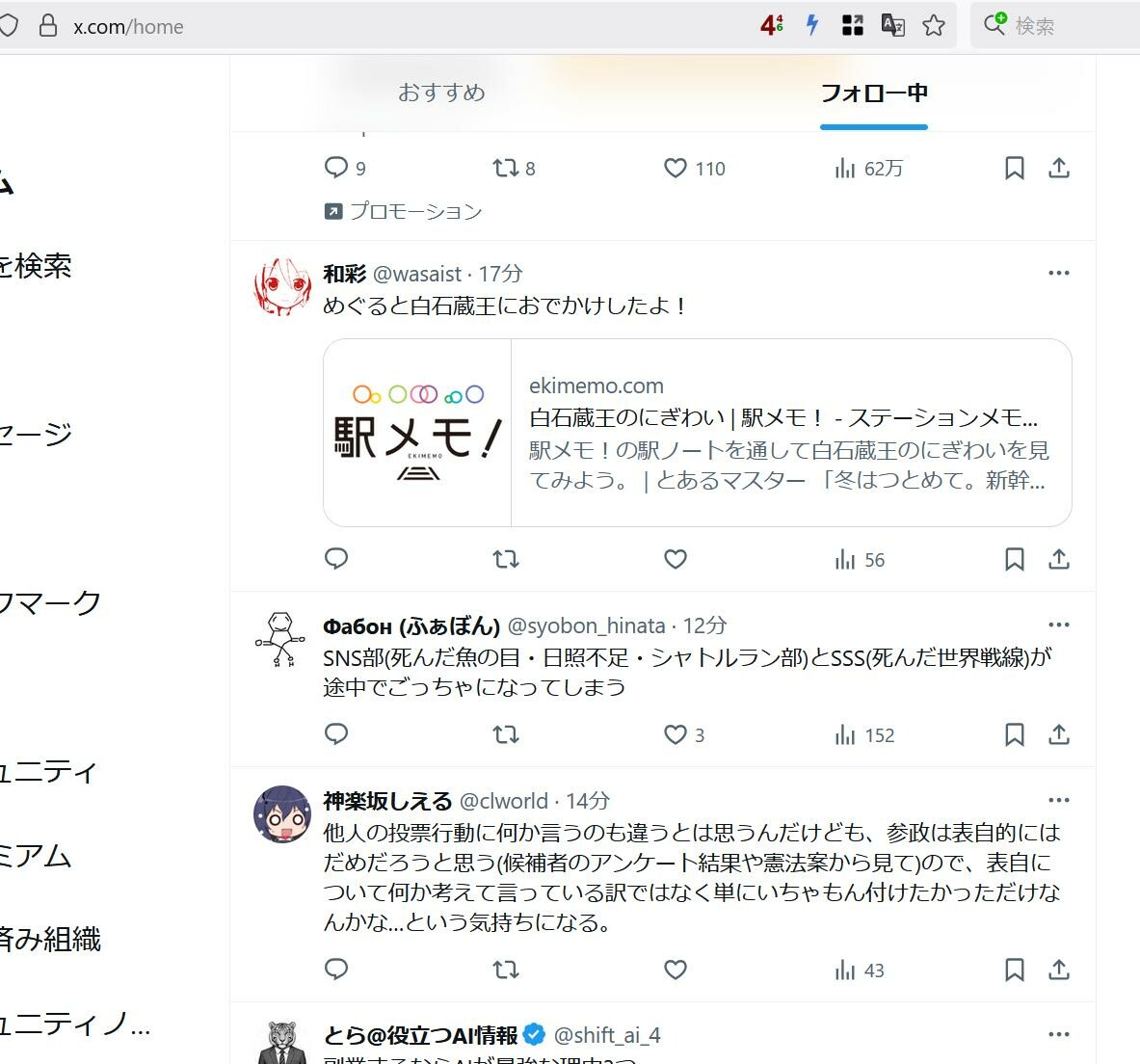Open the extensions grid icon in address bar
Screen dimensions: 1140x1064
pos(852,25)
